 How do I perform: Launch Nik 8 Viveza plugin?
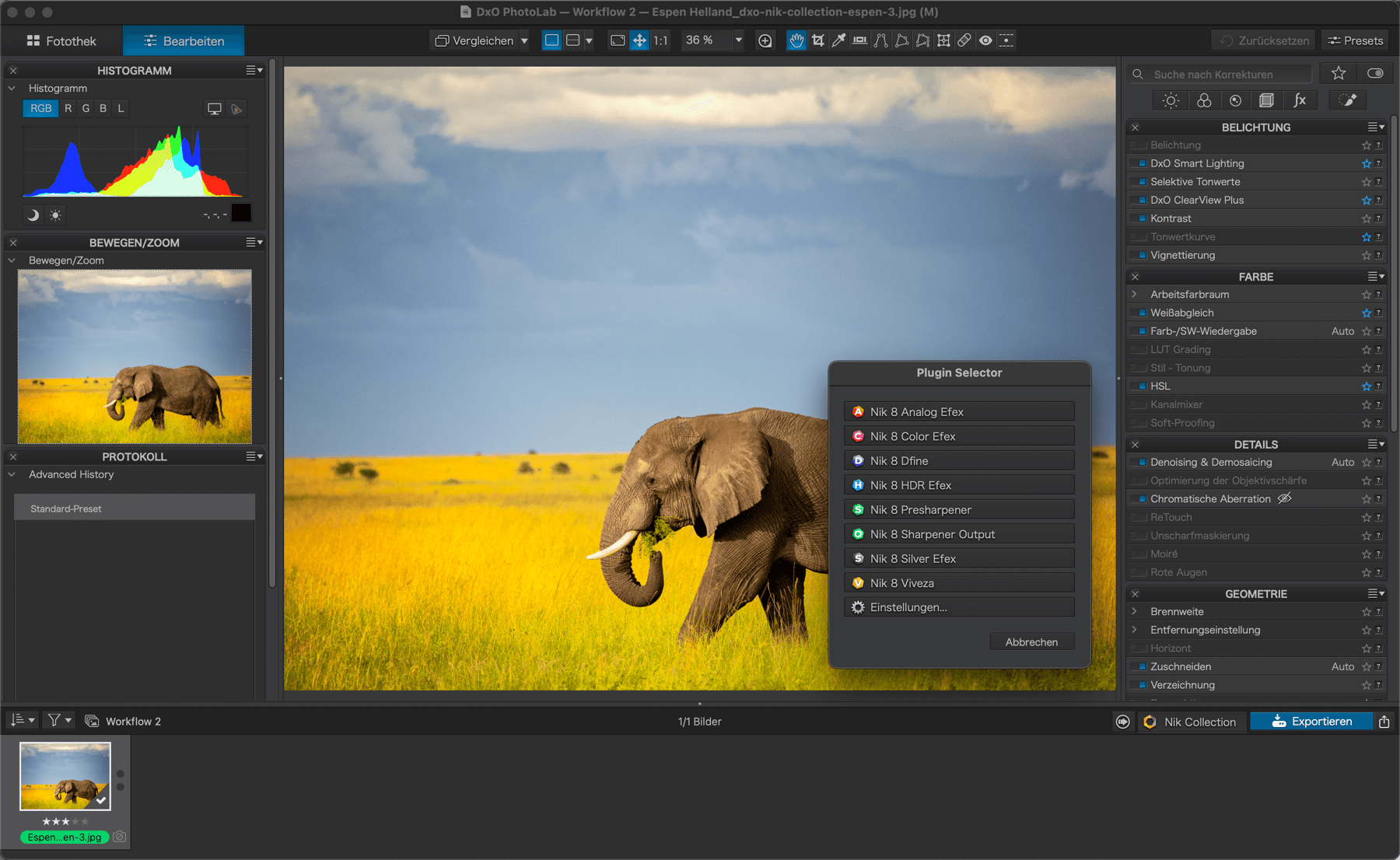tap(959, 583)
